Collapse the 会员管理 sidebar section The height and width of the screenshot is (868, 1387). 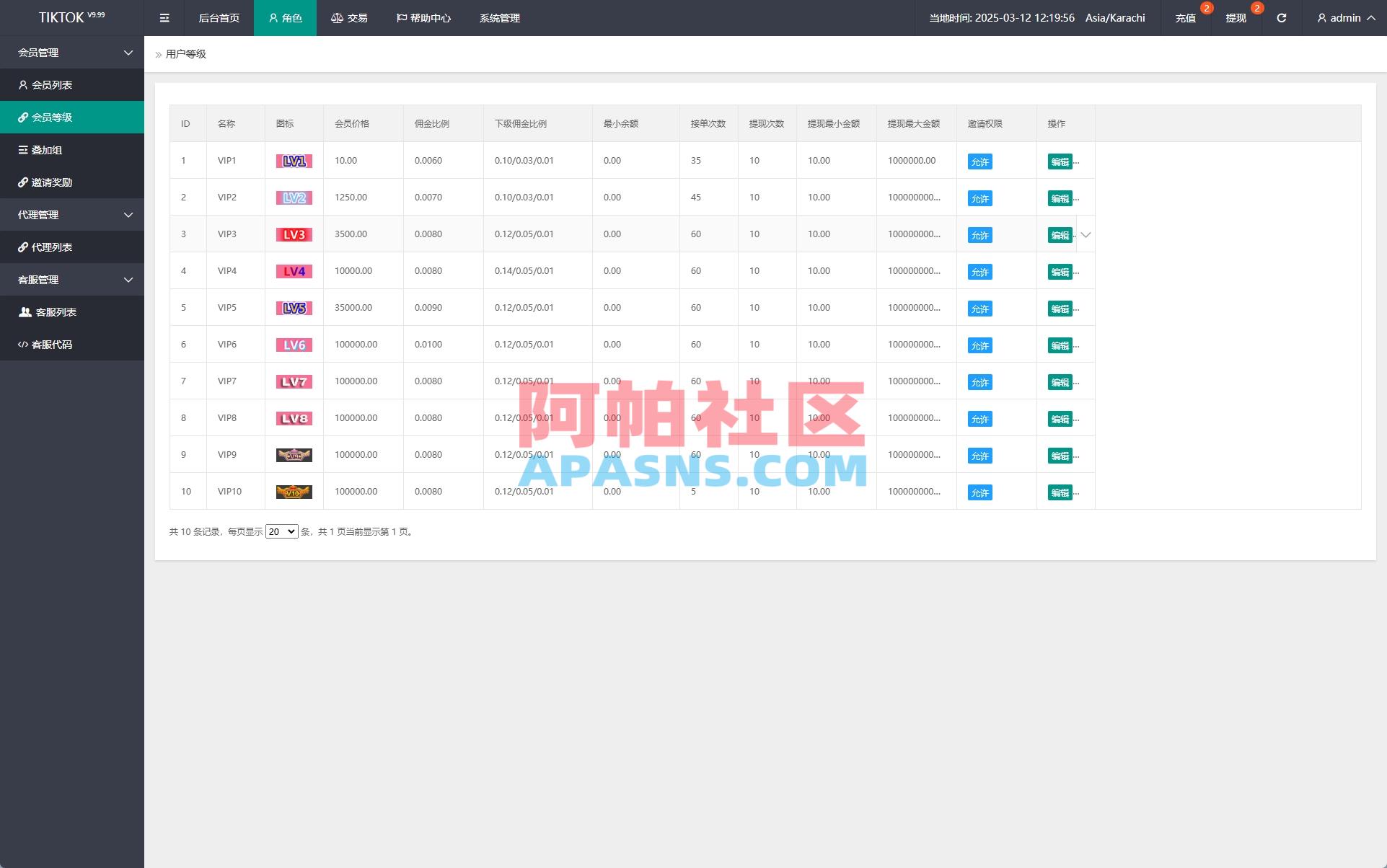click(x=128, y=52)
